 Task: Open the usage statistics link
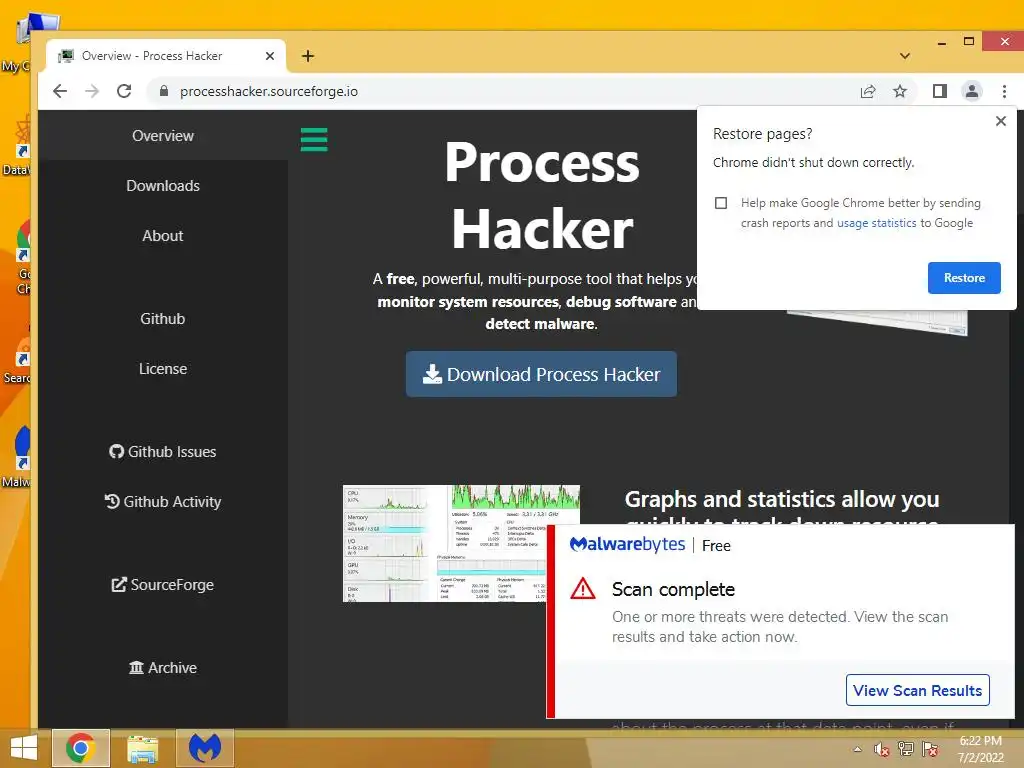click(876, 223)
